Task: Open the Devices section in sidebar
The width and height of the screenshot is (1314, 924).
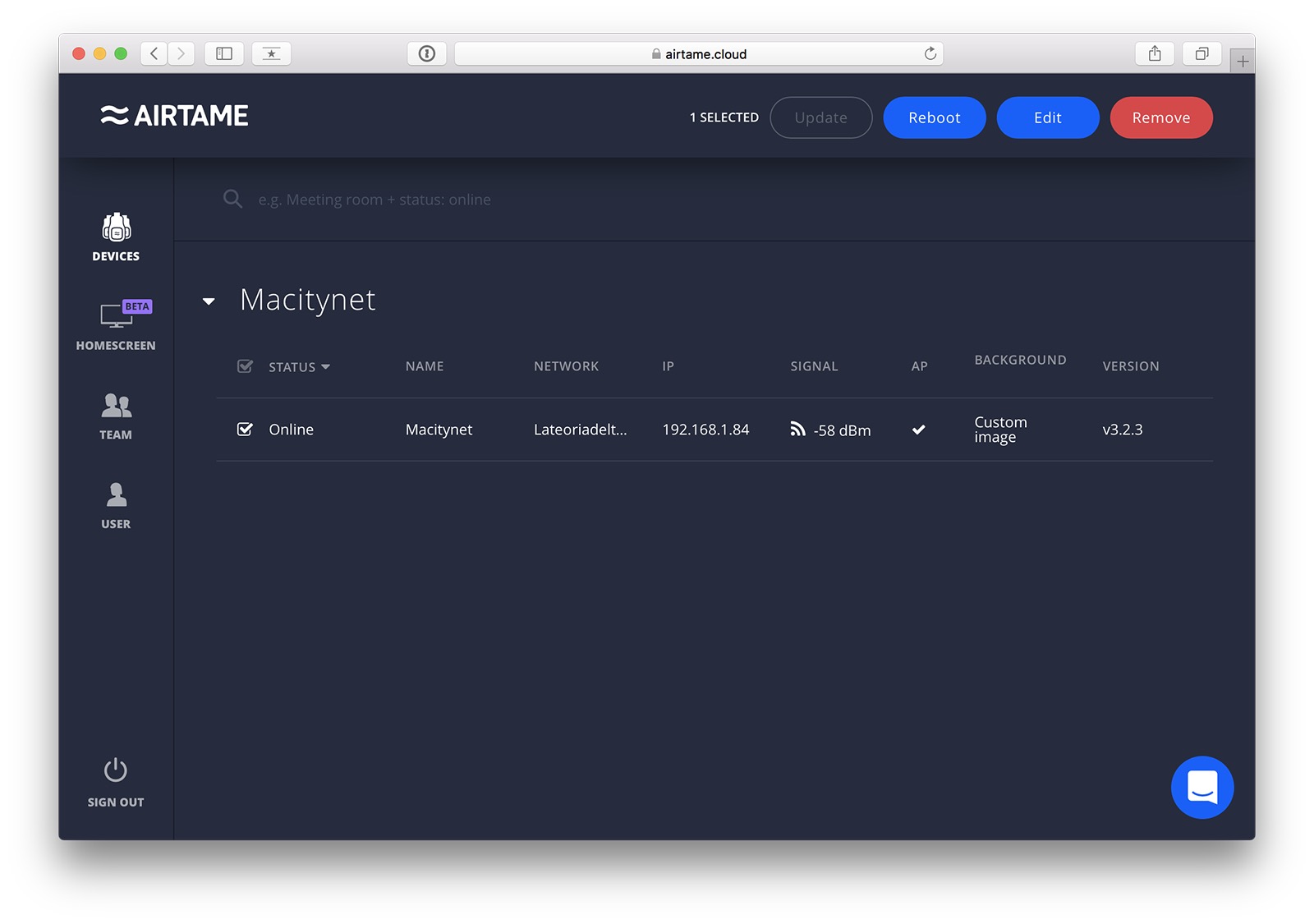Action: click(x=116, y=237)
